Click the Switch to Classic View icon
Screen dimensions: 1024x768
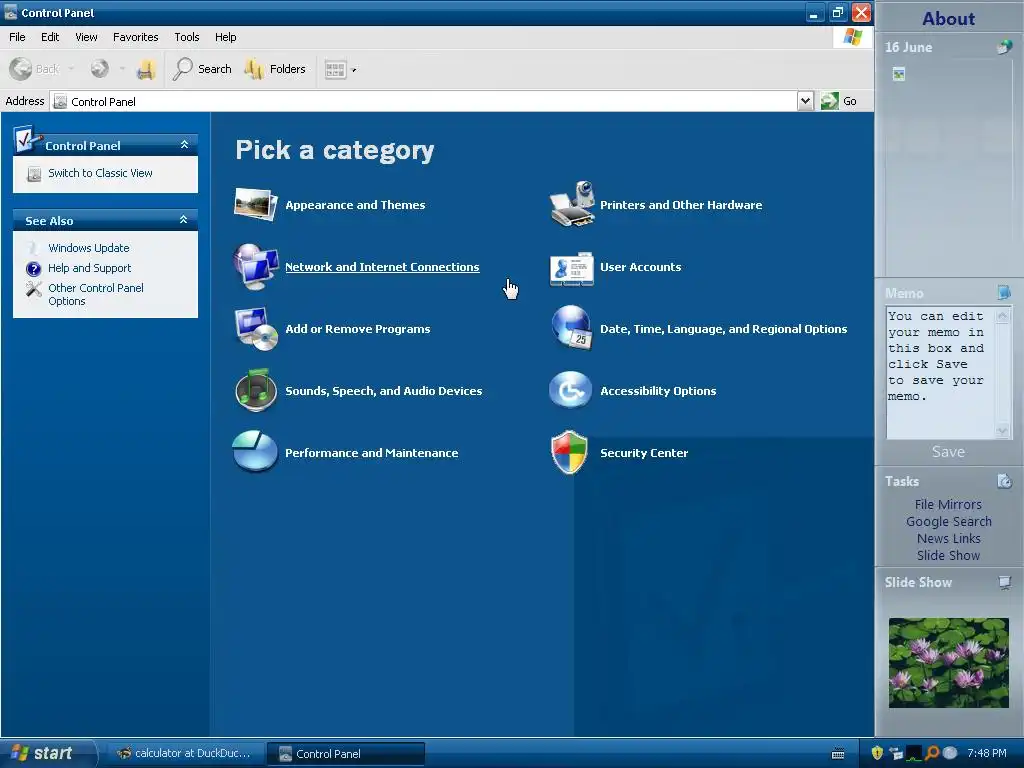(x=34, y=174)
